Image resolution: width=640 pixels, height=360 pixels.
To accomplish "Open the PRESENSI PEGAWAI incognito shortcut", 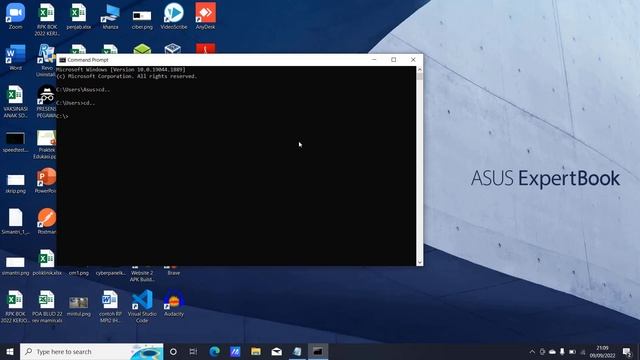I will pyautogui.click(x=46, y=101).
